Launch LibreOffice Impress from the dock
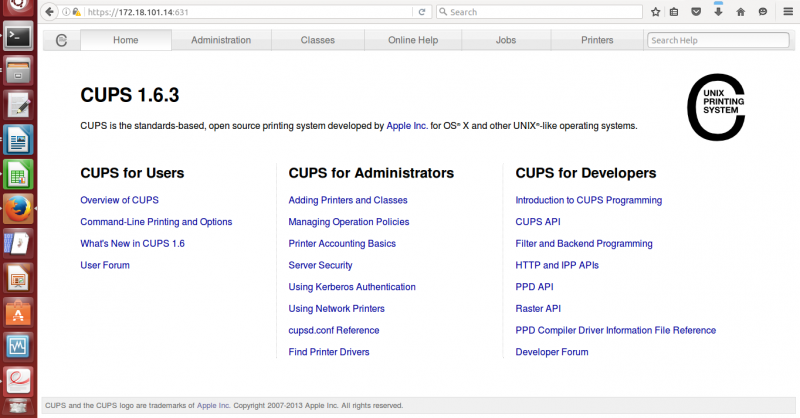The width and height of the screenshot is (800, 418). point(18,278)
